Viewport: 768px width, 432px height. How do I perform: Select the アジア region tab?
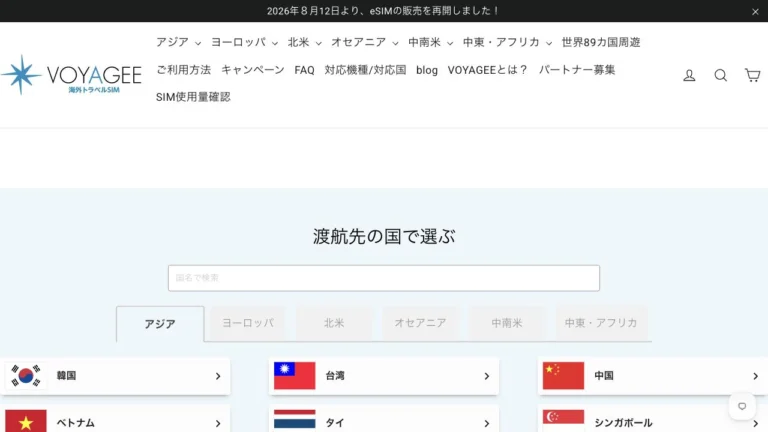point(160,324)
